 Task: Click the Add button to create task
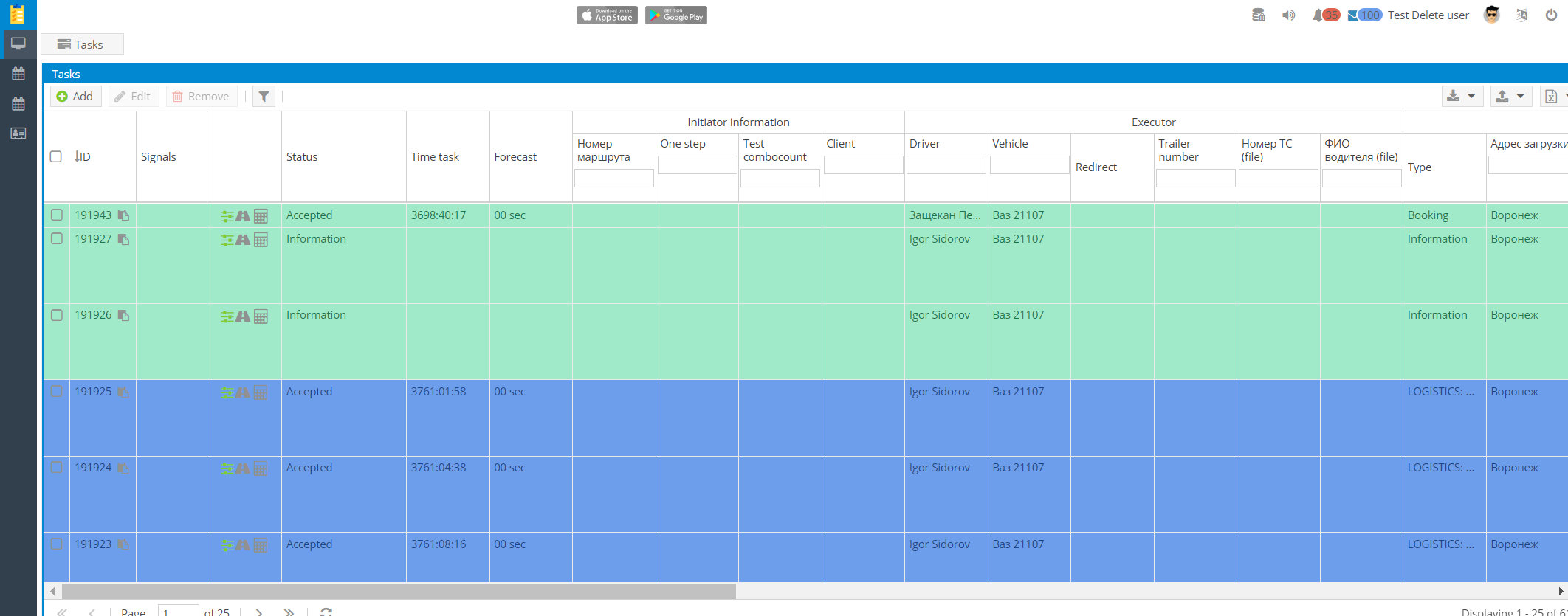[75, 97]
